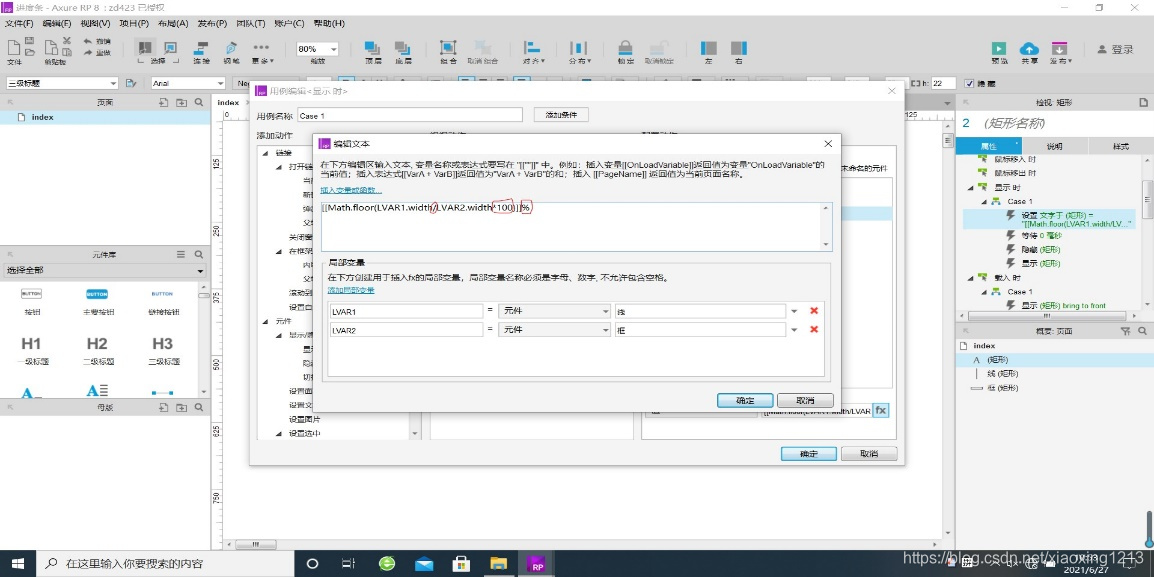Click the expression text editing area
Screen dimensions: 1154x577
[571, 227]
